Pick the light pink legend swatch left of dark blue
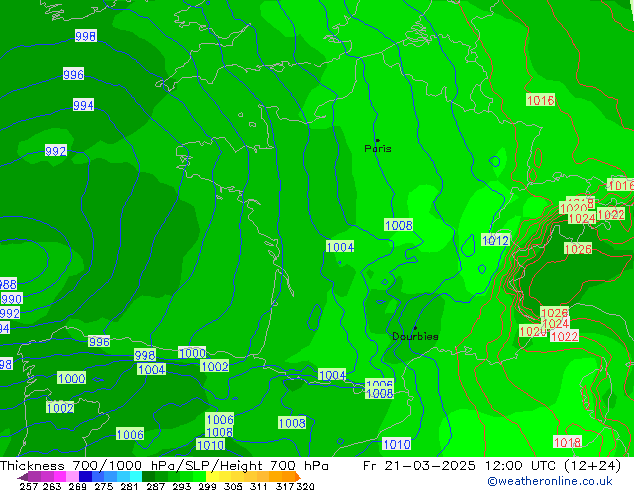The height and width of the screenshot is (490, 634). point(72,476)
